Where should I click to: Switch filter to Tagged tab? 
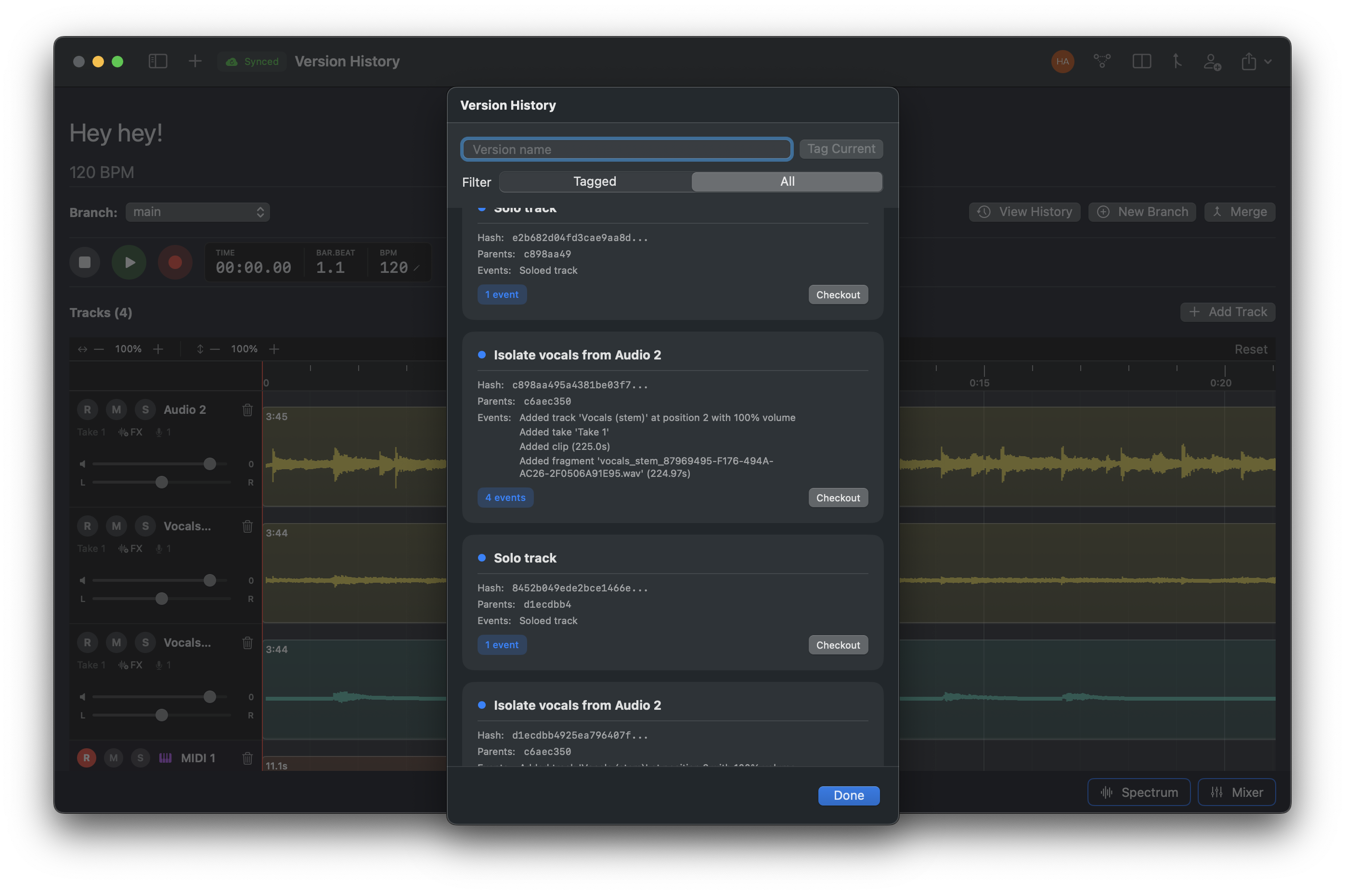(x=595, y=182)
